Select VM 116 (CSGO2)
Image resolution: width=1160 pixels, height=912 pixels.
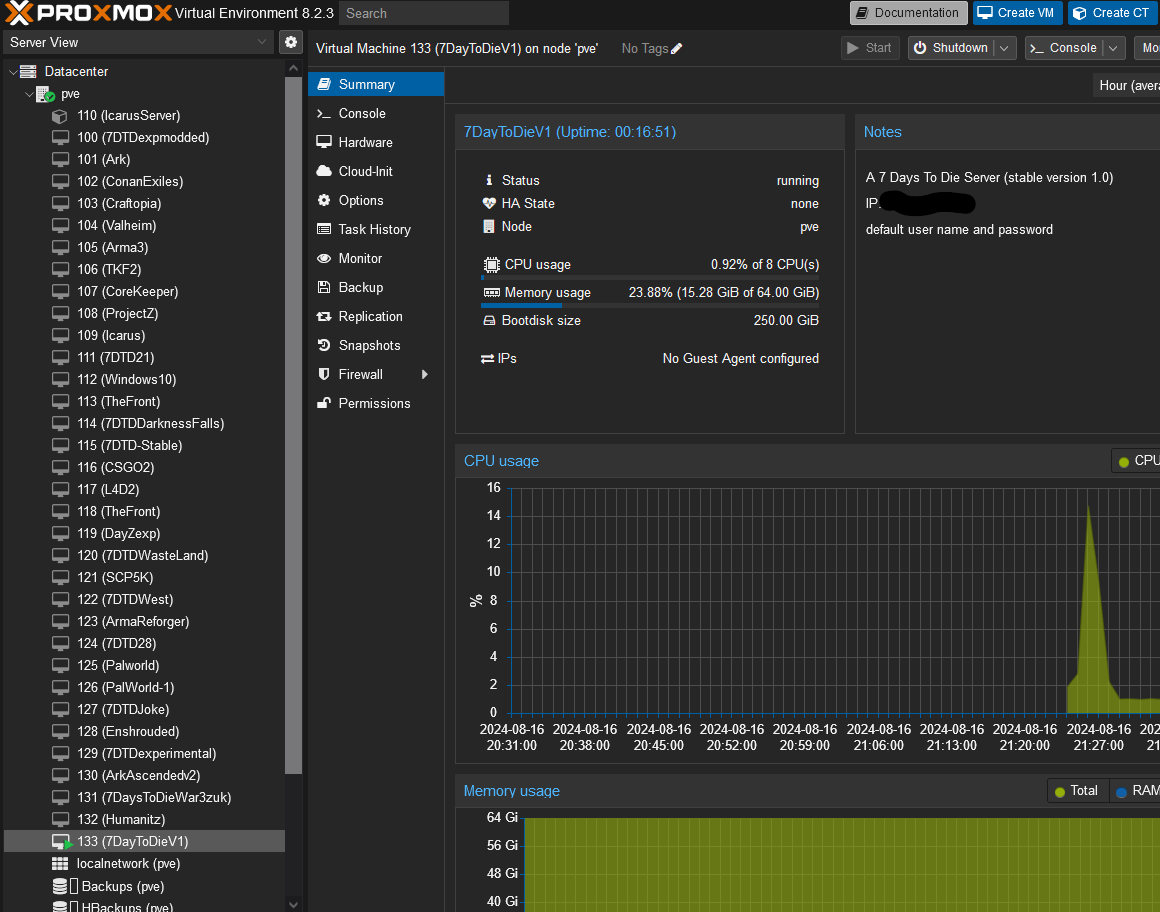point(144,467)
